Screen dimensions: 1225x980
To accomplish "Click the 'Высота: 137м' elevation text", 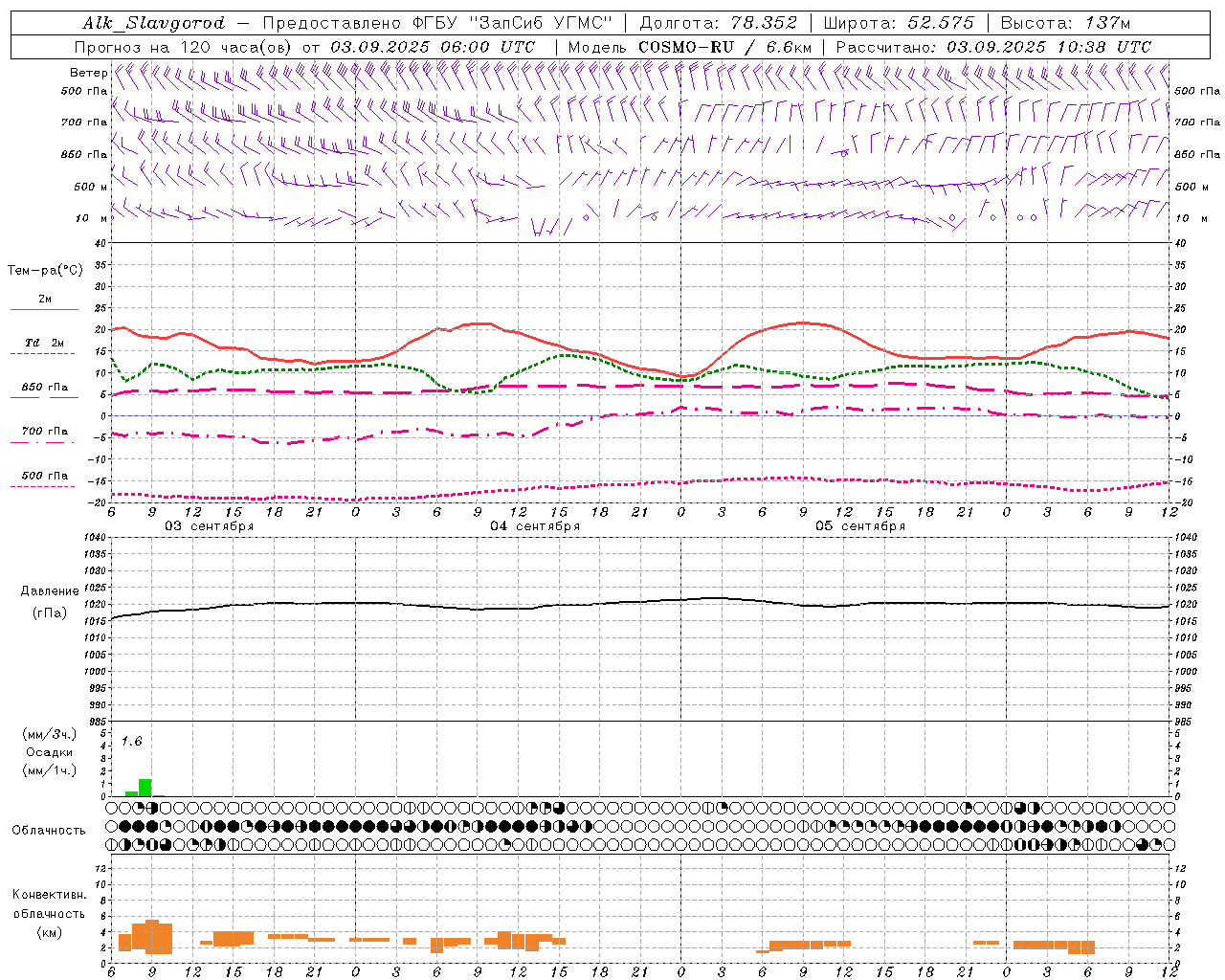I will point(1066,23).
